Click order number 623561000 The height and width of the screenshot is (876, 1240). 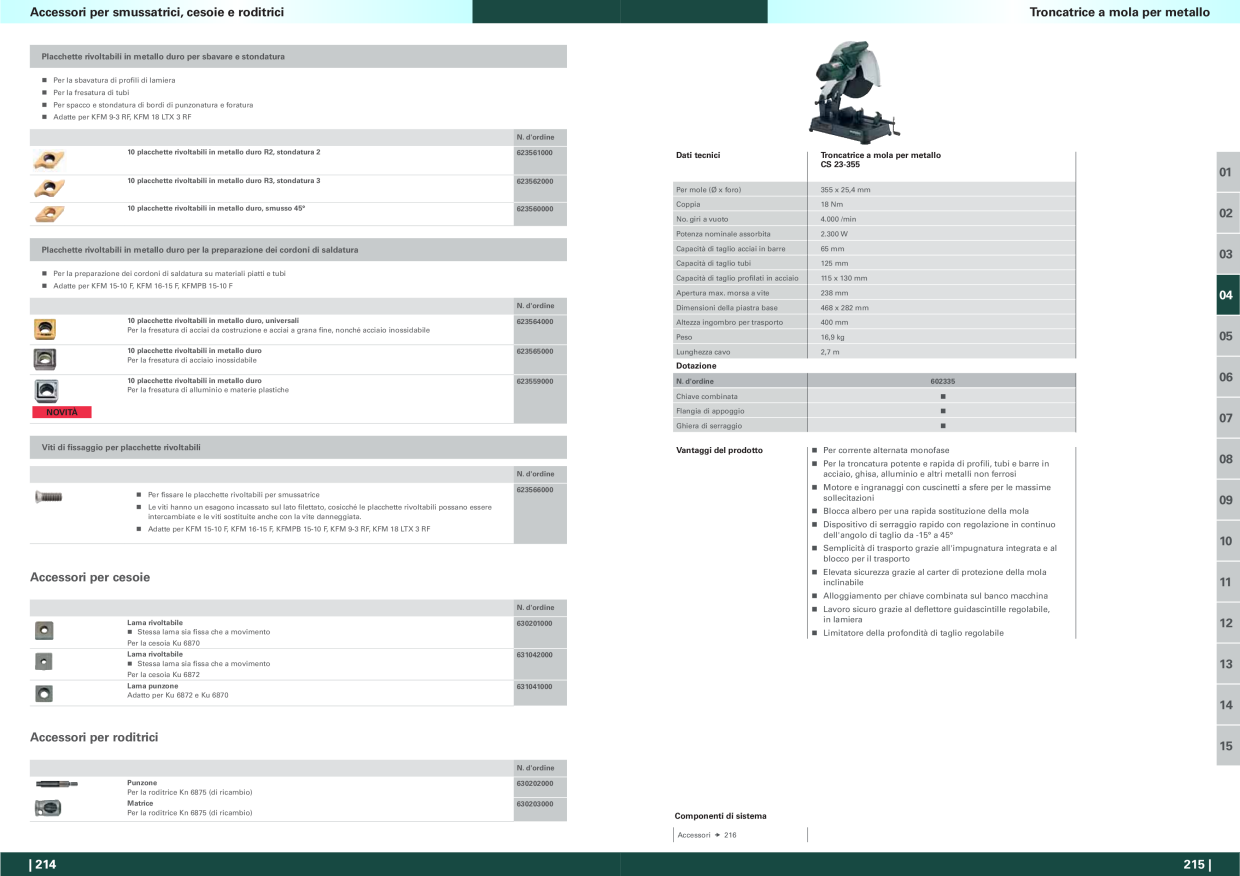coord(534,152)
